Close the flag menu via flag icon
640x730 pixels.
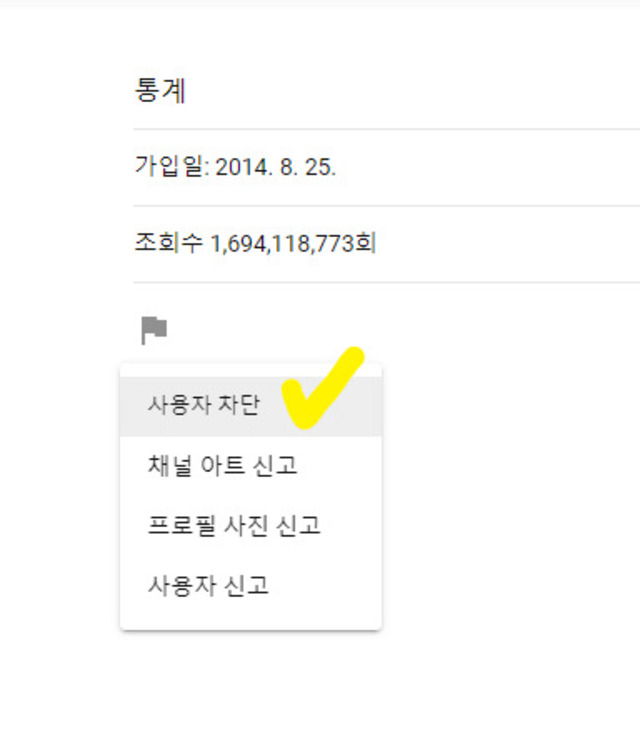[x=154, y=331]
